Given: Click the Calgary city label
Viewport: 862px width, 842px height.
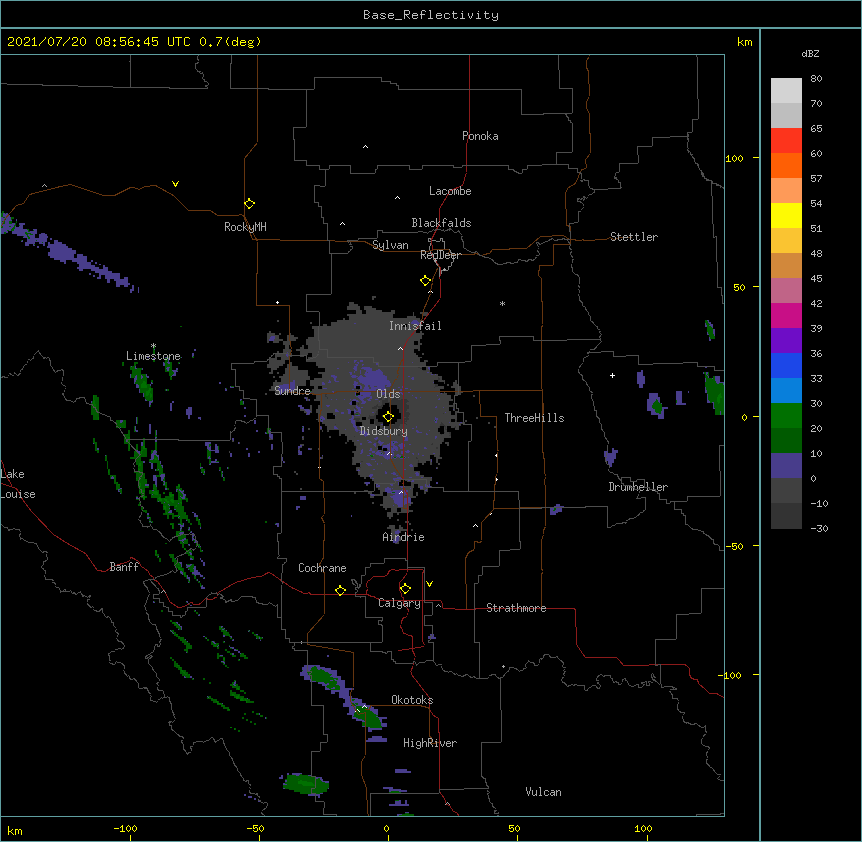Looking at the screenshot, I should 399,603.
